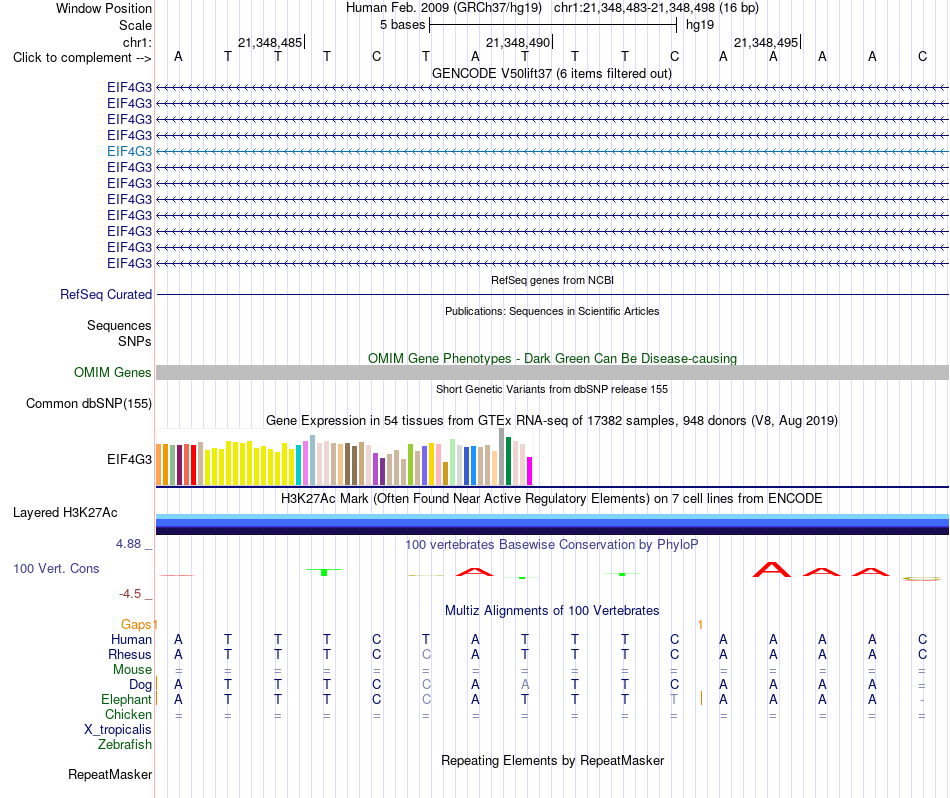Click the Zebrafish alignment row label
The image size is (950, 798).
[125, 744]
